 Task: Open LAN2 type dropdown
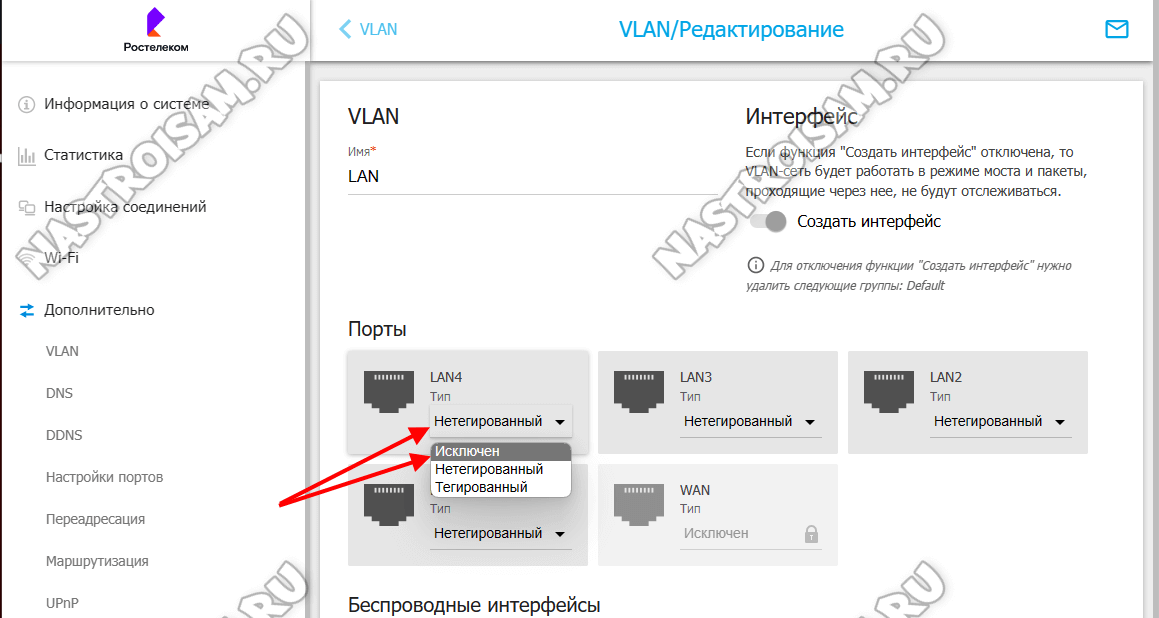tap(1000, 421)
